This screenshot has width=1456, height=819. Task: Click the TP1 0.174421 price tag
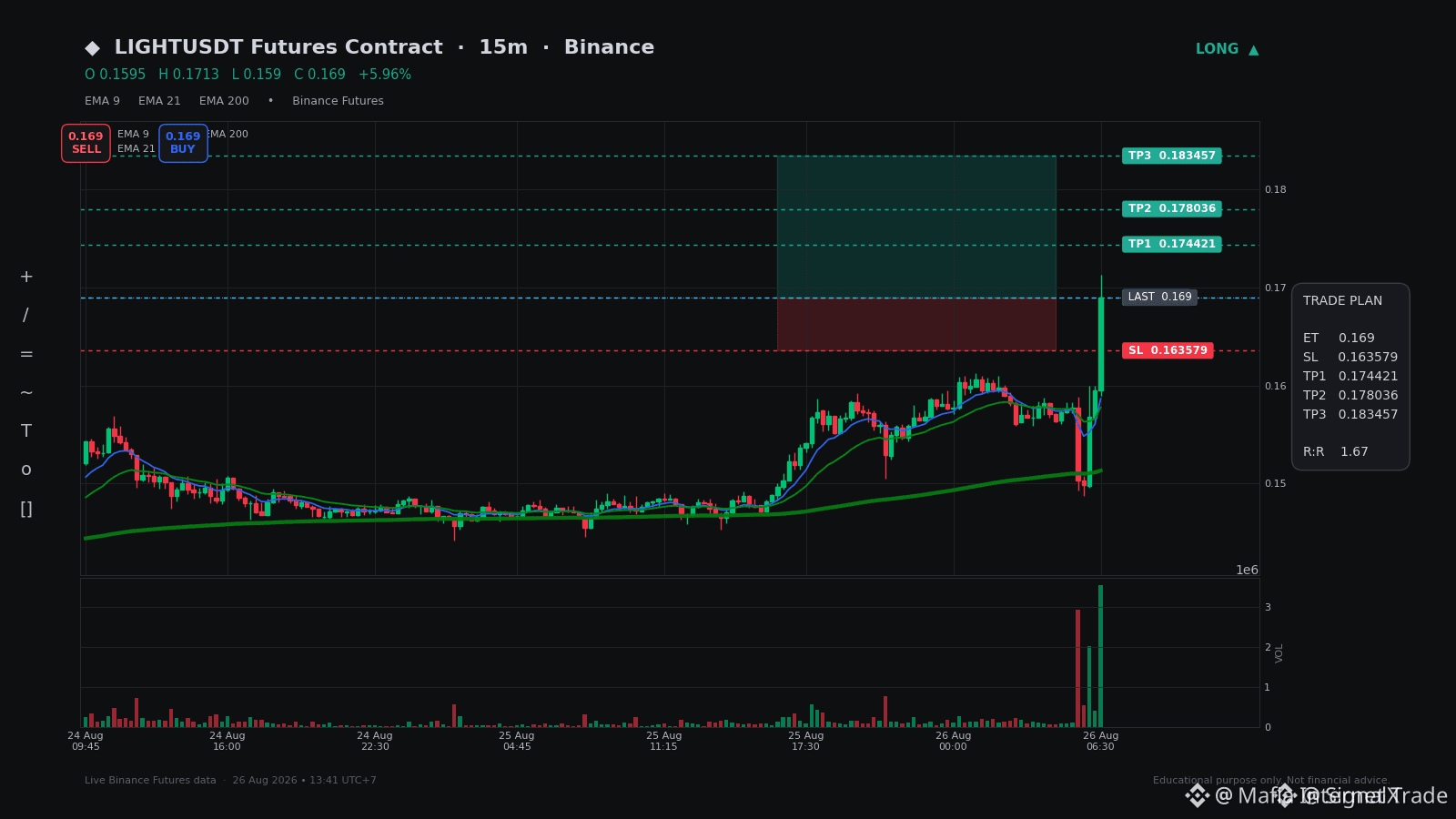coord(1171,244)
